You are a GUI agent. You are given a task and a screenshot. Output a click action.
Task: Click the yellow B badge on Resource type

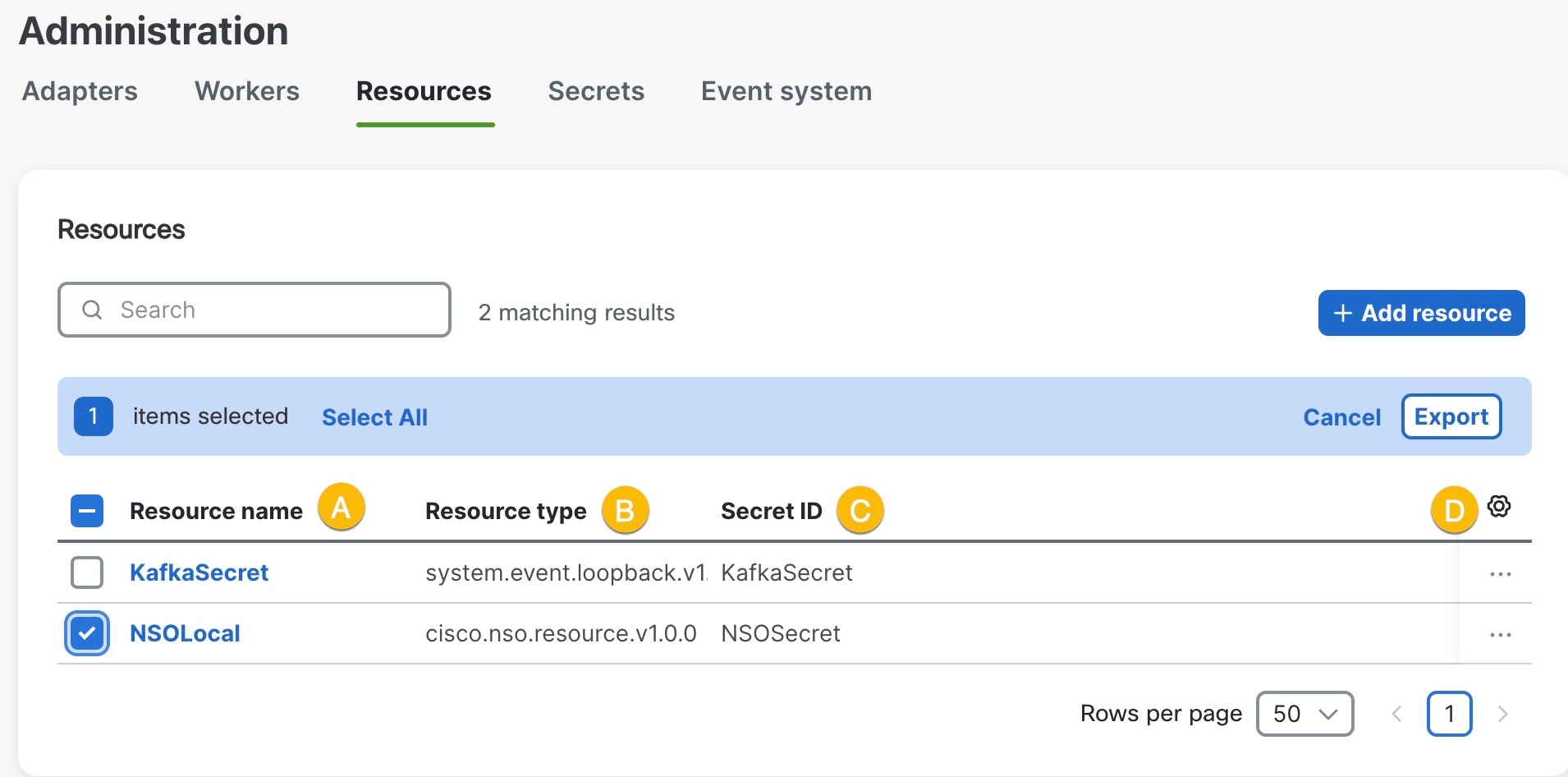click(x=625, y=509)
